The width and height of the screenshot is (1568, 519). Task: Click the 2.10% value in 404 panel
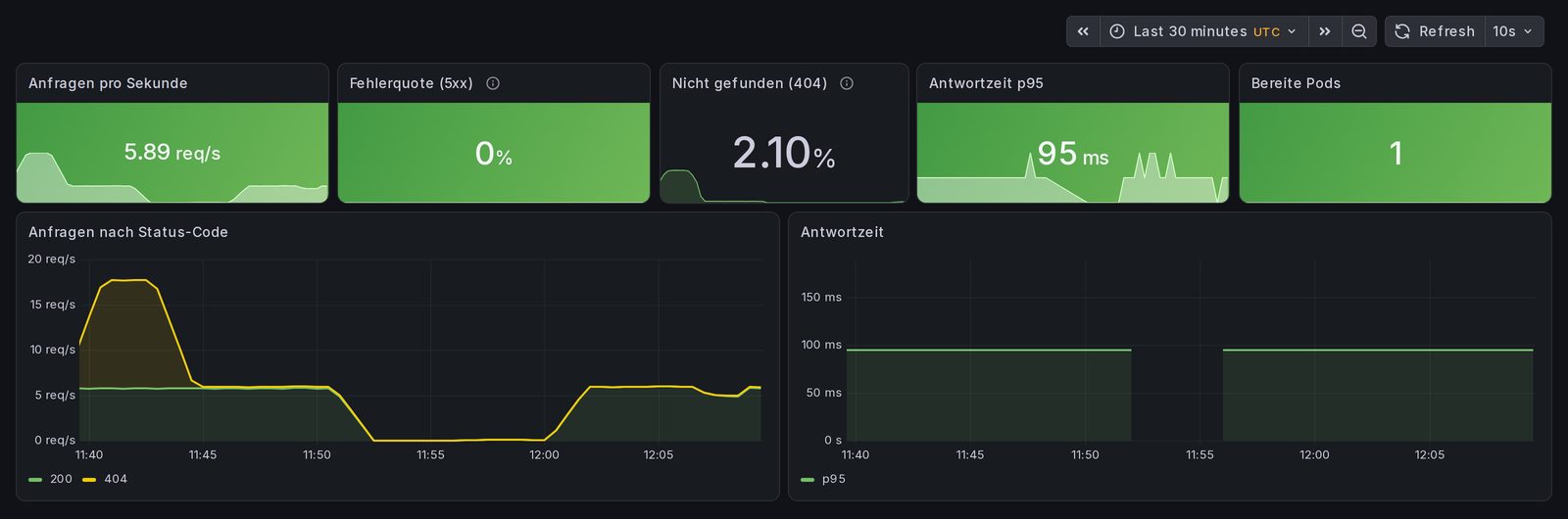[784, 153]
